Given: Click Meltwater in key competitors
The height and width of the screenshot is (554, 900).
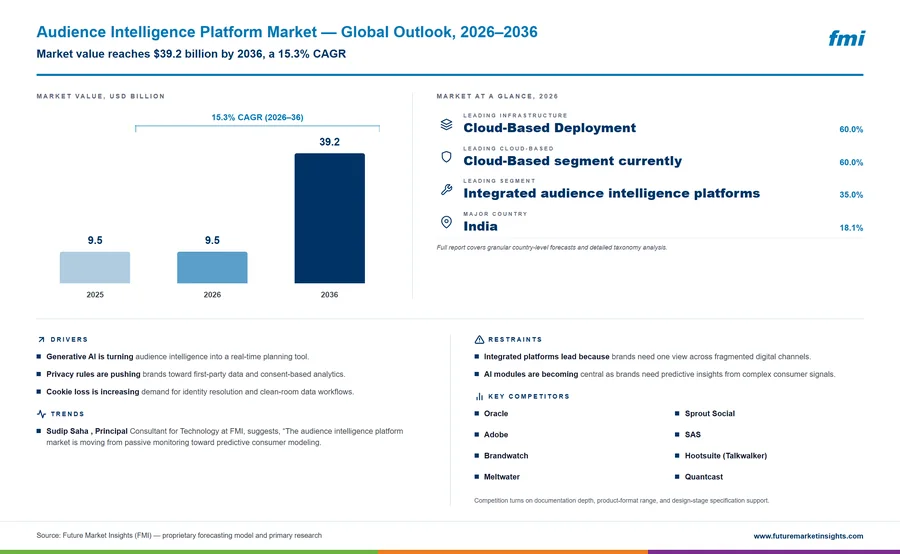Looking at the screenshot, I should click(502, 477).
